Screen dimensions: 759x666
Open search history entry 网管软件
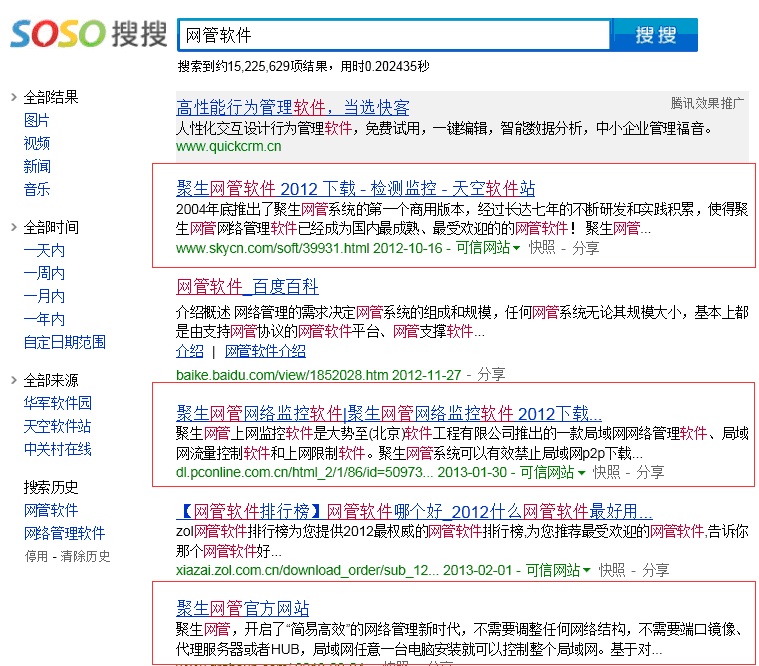51,510
